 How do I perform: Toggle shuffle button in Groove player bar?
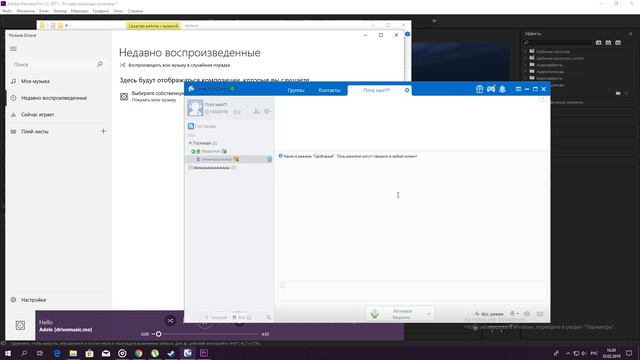(x=170, y=321)
